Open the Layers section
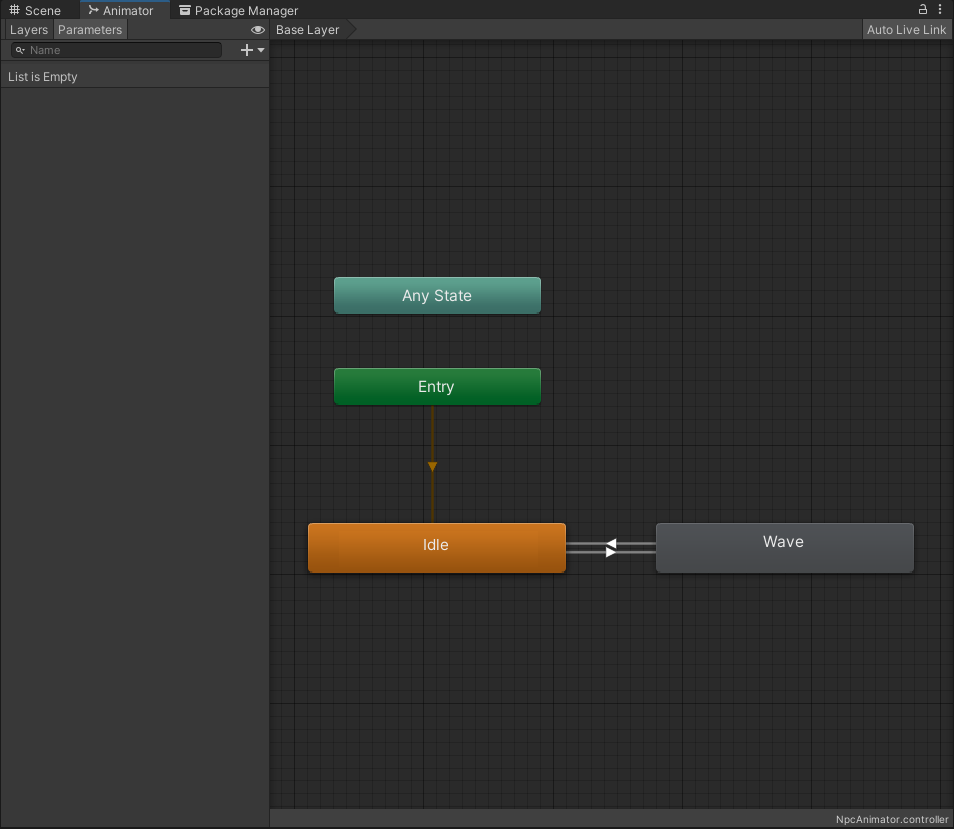This screenshot has width=954, height=829. 28,30
